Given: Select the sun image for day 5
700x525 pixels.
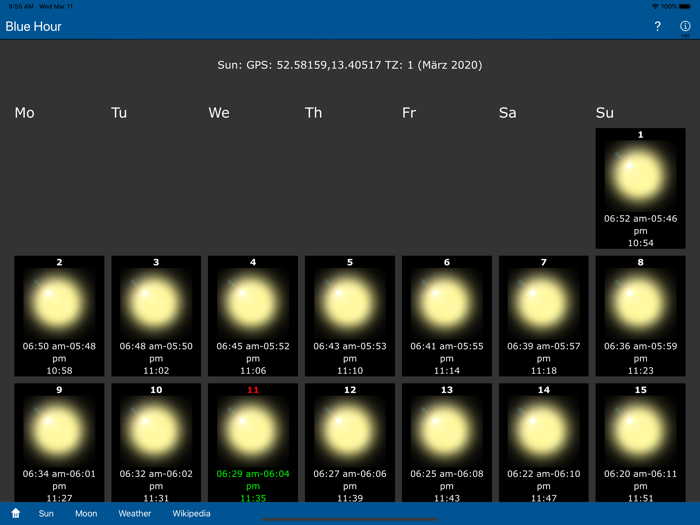Looking at the screenshot, I should point(350,304).
